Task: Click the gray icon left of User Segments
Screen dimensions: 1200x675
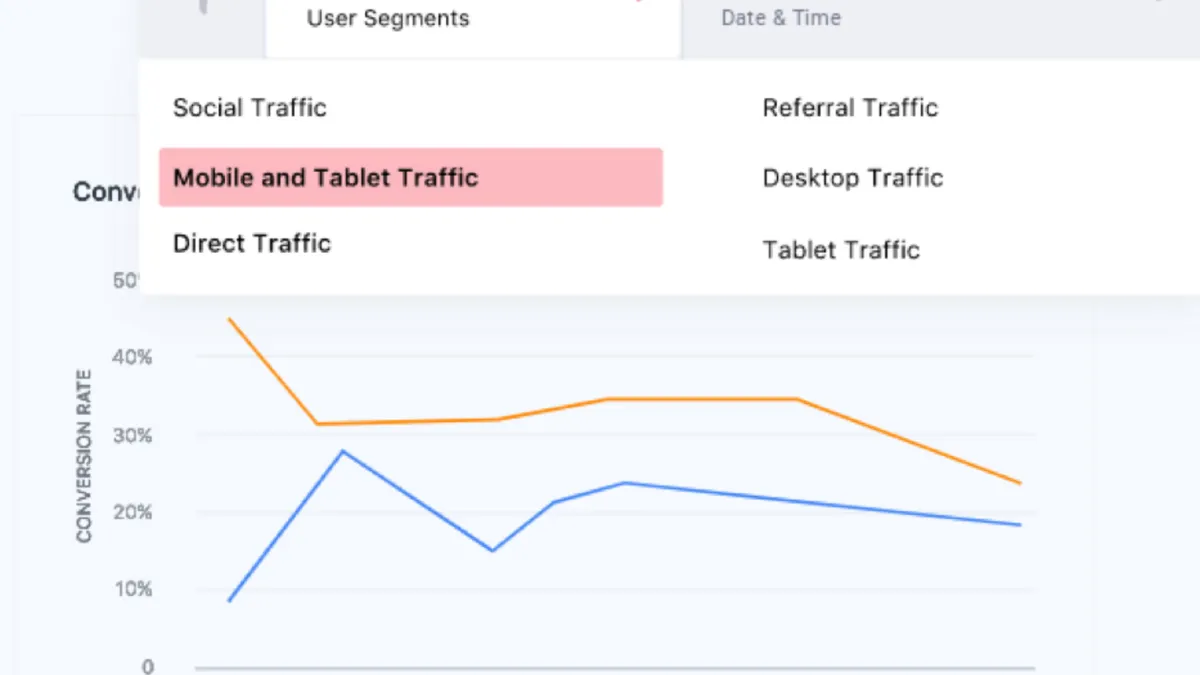Action: [203, 6]
